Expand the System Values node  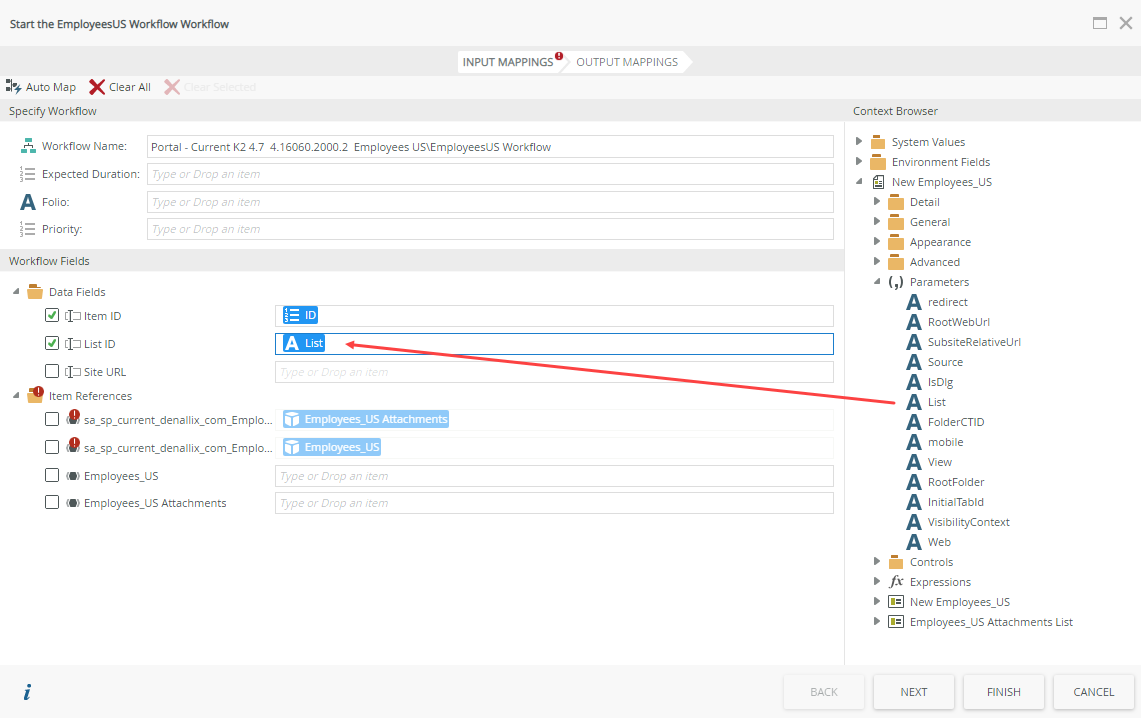click(x=859, y=142)
